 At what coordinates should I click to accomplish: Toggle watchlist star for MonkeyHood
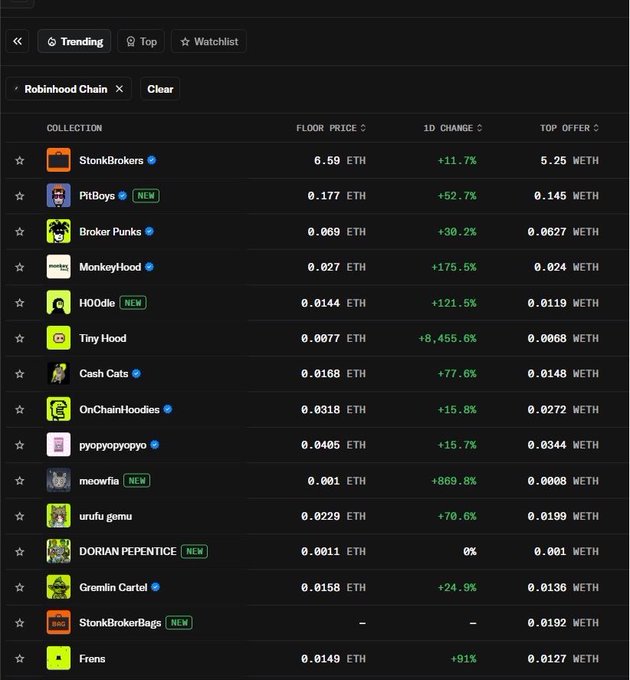(20, 267)
